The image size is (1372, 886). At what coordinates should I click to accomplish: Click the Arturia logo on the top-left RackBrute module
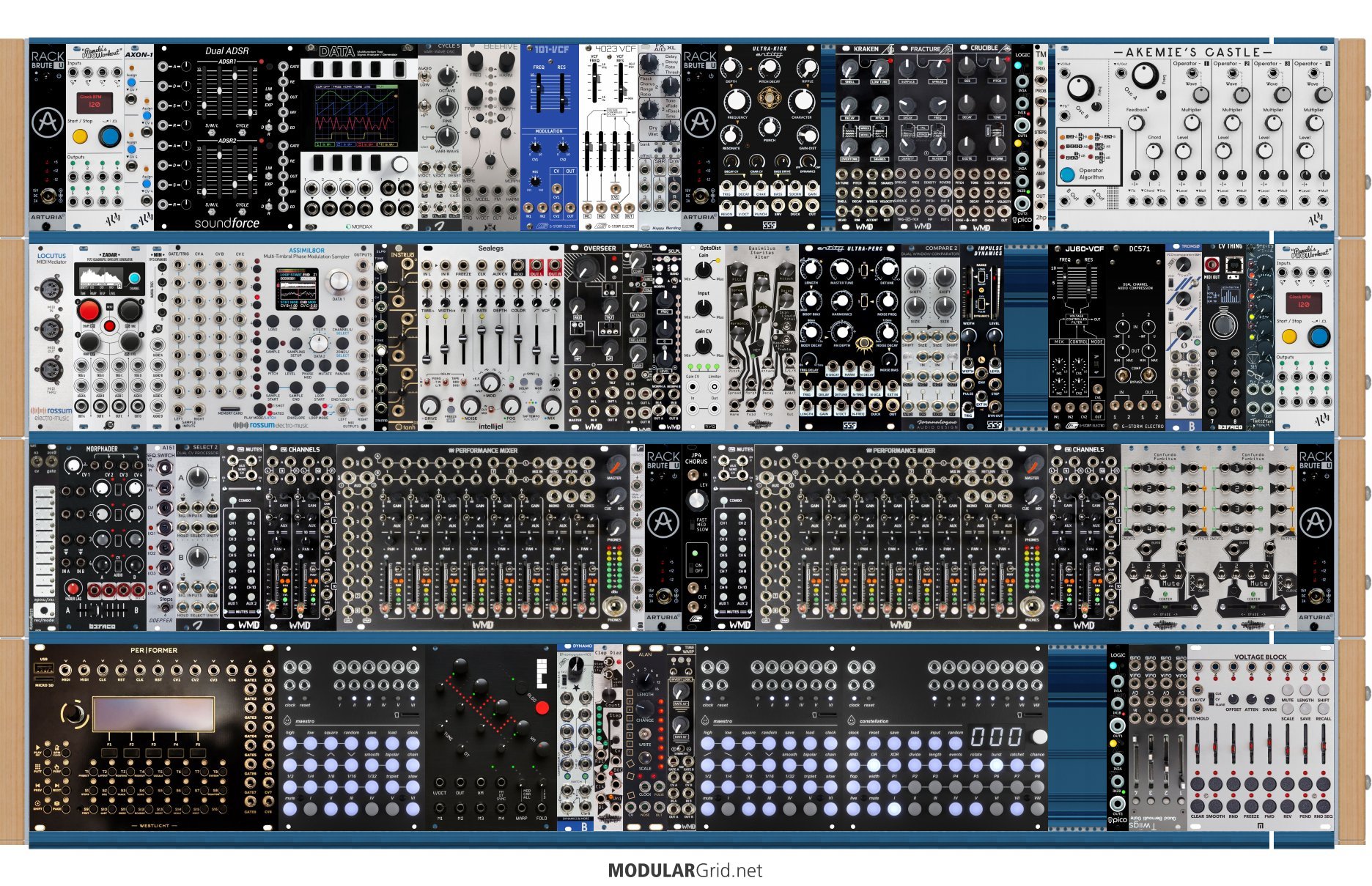[47, 123]
